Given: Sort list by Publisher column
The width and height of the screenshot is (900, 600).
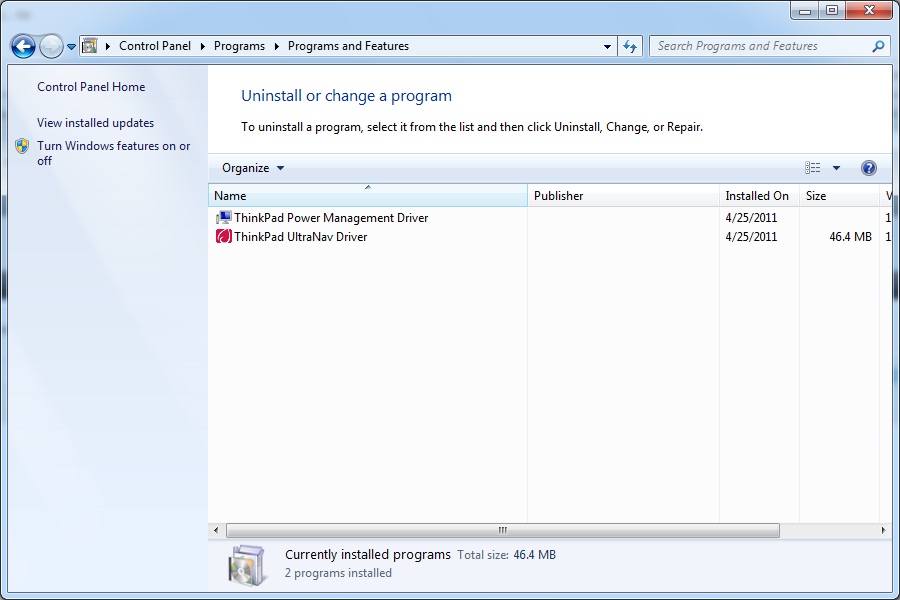Looking at the screenshot, I should pyautogui.click(x=623, y=196).
